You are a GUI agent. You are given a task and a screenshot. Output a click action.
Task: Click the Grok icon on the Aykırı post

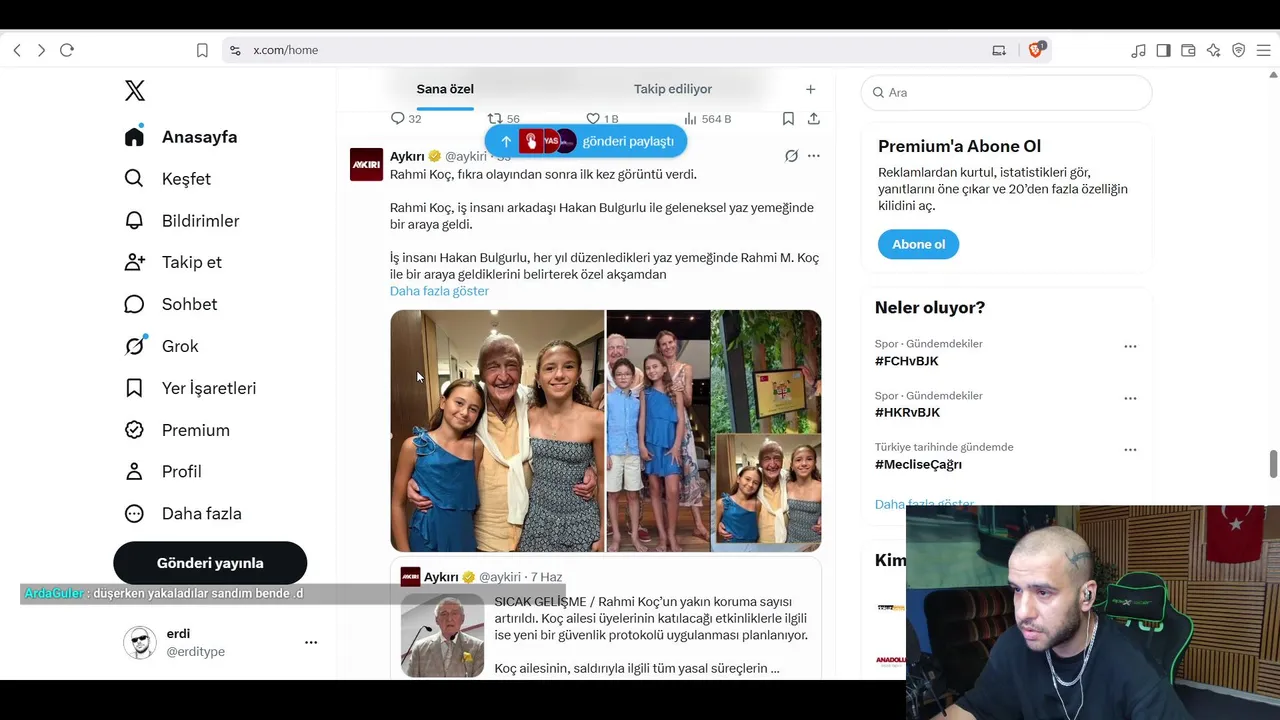tap(791, 156)
